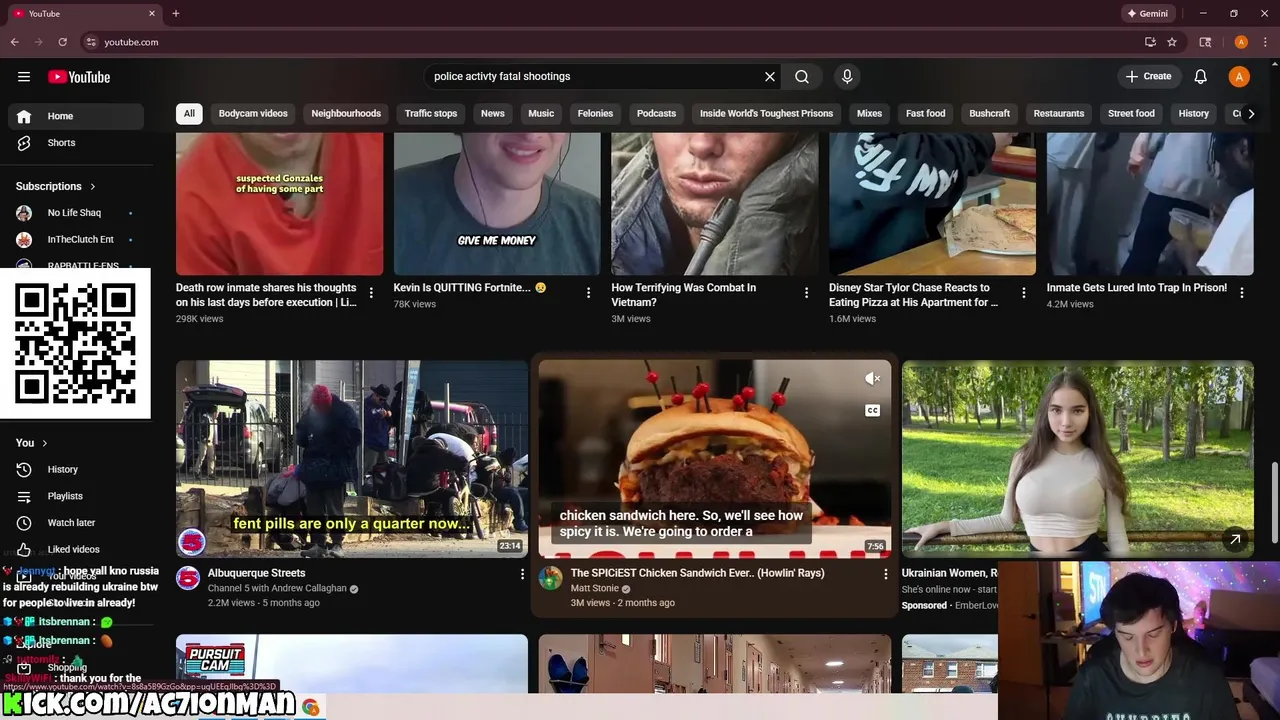Open options for Albuquerque Streets video
The image size is (1280, 720).
[x=521, y=574]
